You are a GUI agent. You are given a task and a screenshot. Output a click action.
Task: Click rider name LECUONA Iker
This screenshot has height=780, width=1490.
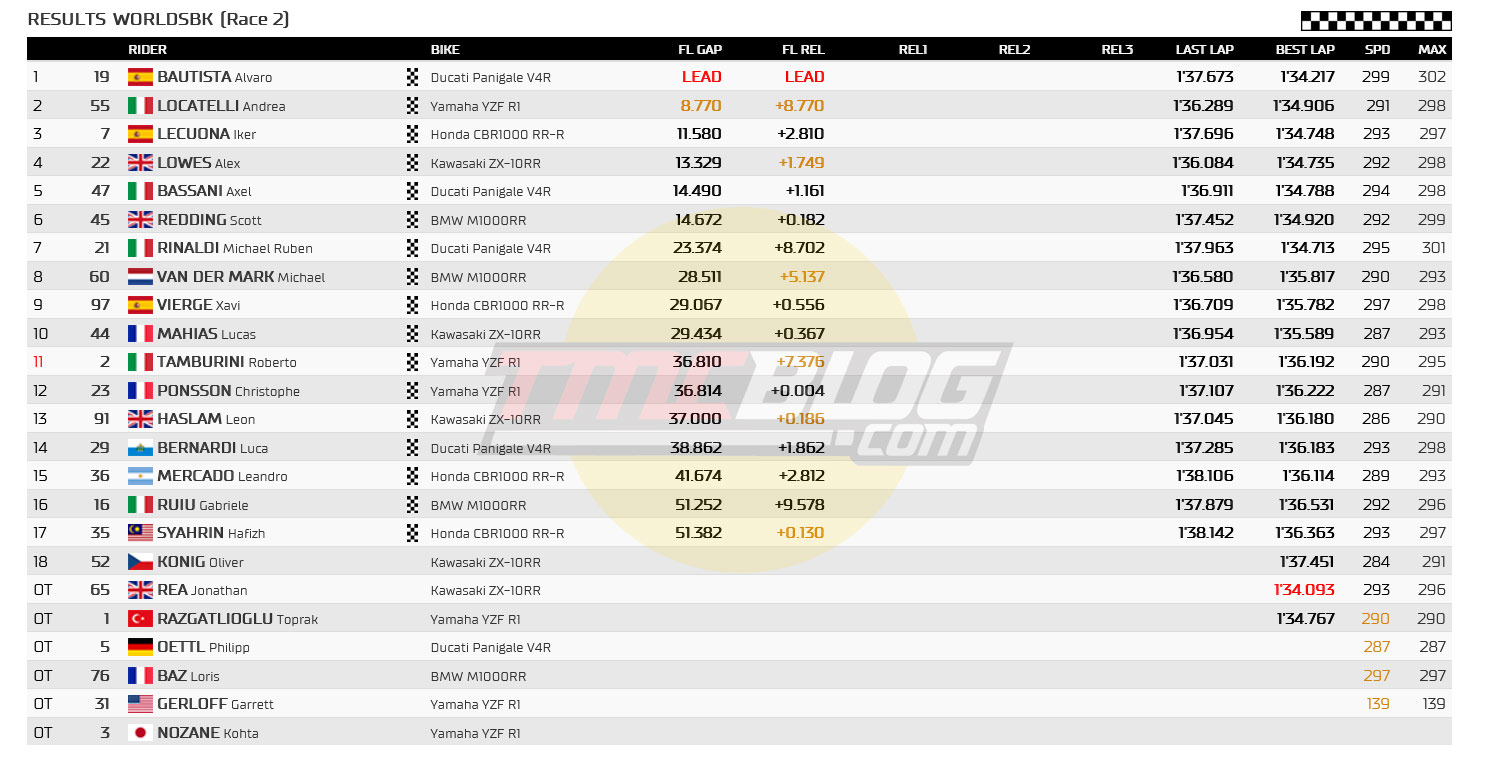(206, 134)
